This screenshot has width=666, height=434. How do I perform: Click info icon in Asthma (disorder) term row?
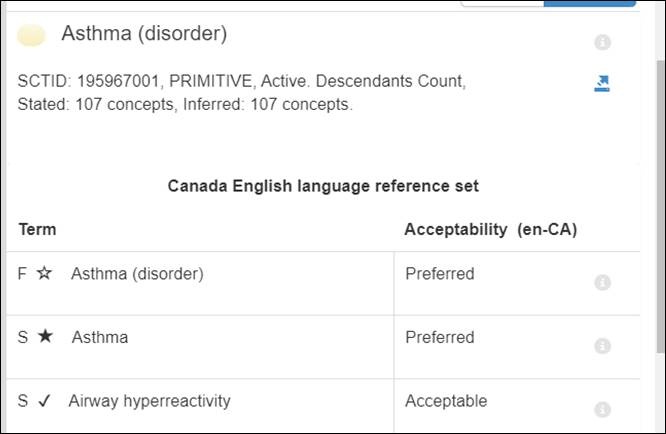point(602,282)
